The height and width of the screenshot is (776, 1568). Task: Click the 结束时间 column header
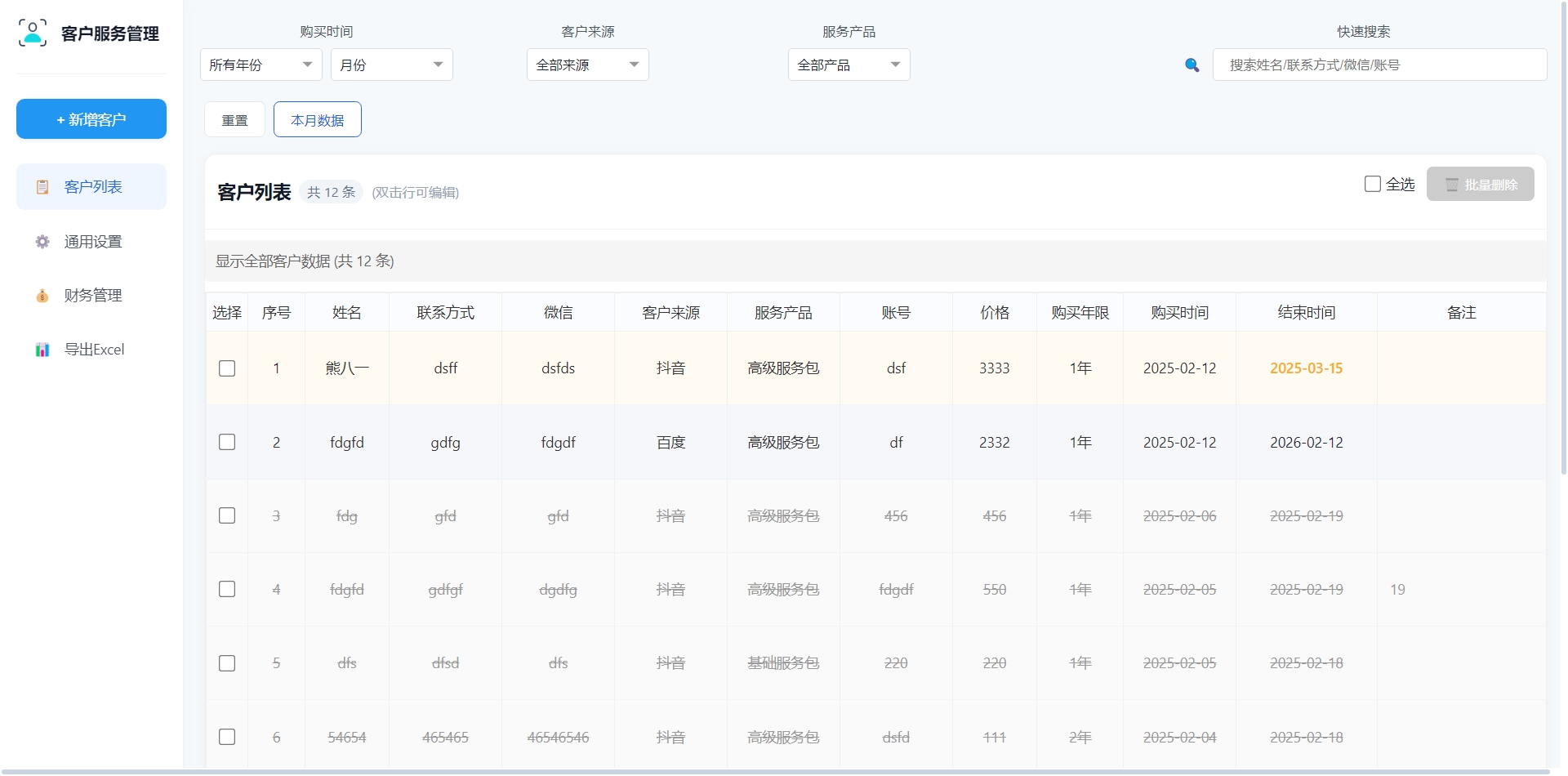coord(1307,313)
